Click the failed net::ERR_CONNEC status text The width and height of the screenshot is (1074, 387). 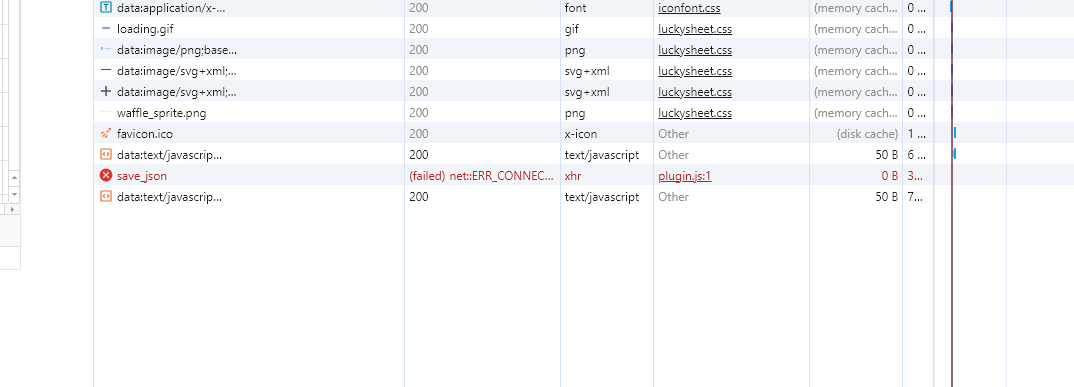482,176
